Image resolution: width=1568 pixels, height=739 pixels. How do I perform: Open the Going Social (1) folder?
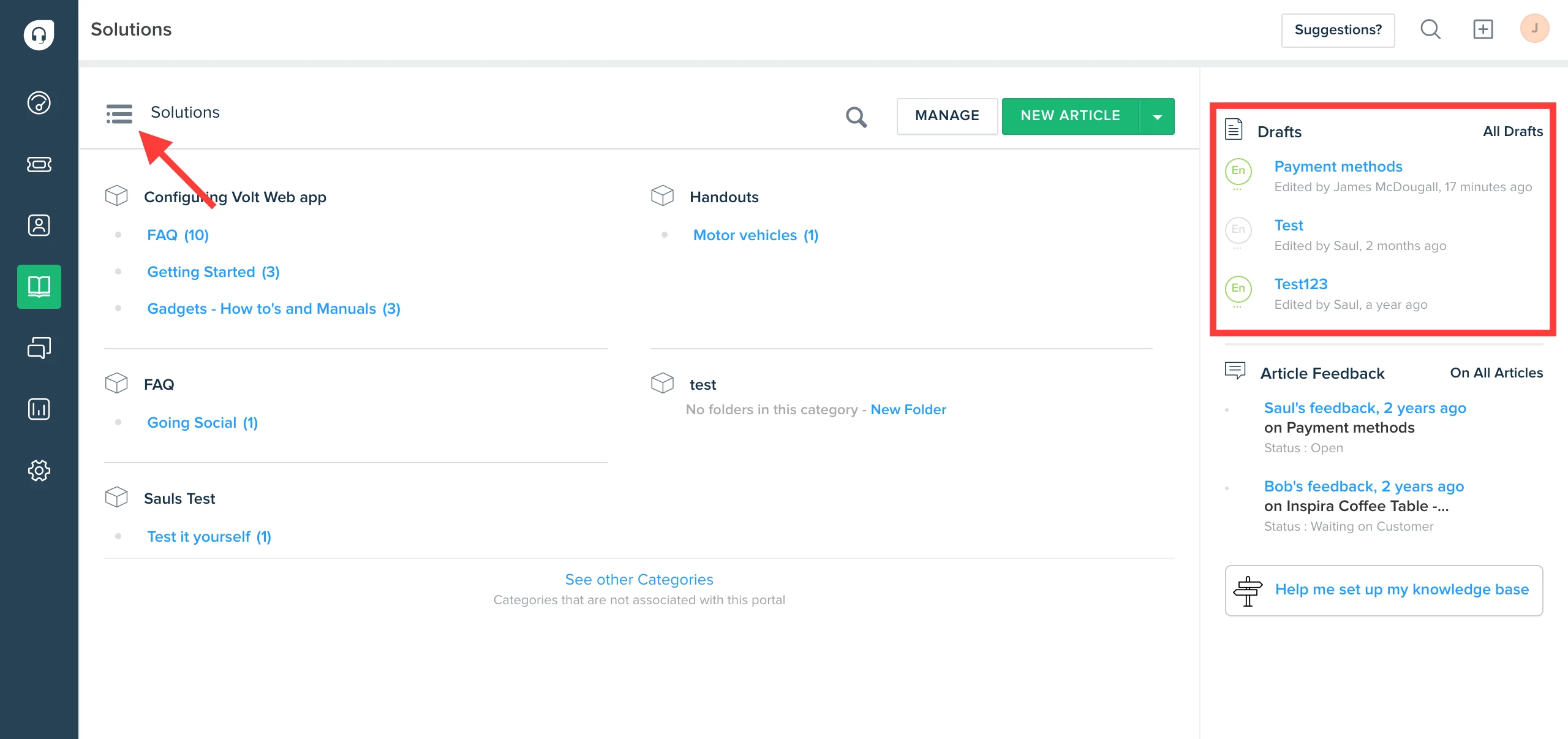point(202,423)
